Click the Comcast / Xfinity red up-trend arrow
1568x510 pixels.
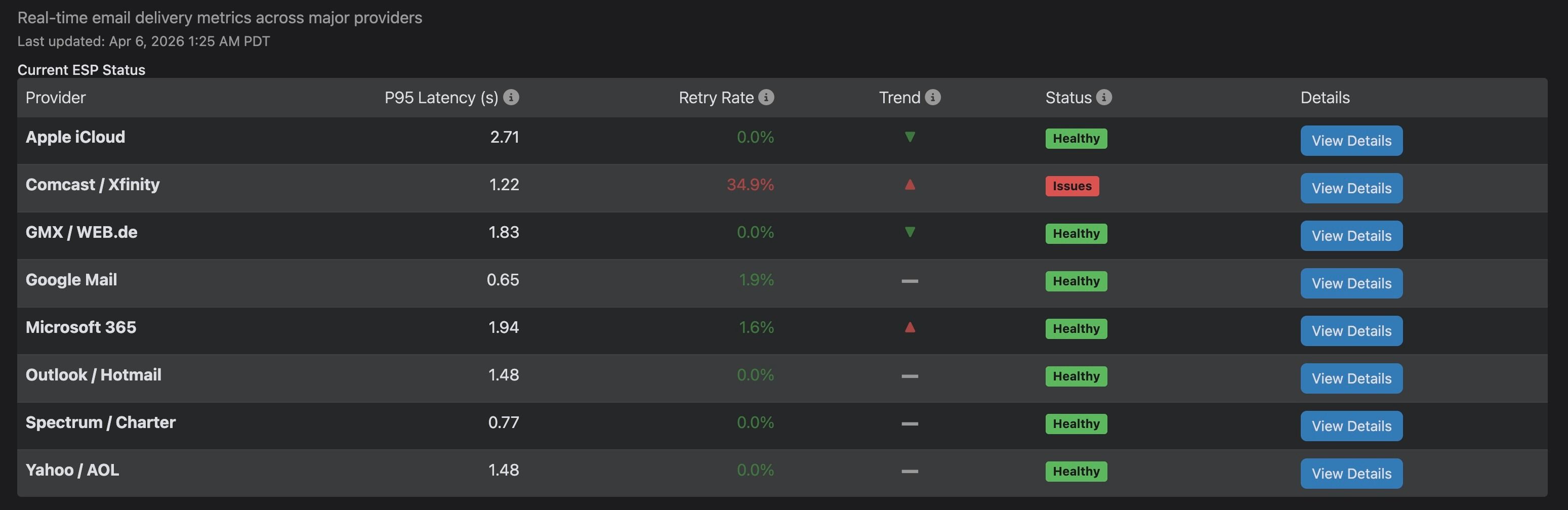[910, 185]
